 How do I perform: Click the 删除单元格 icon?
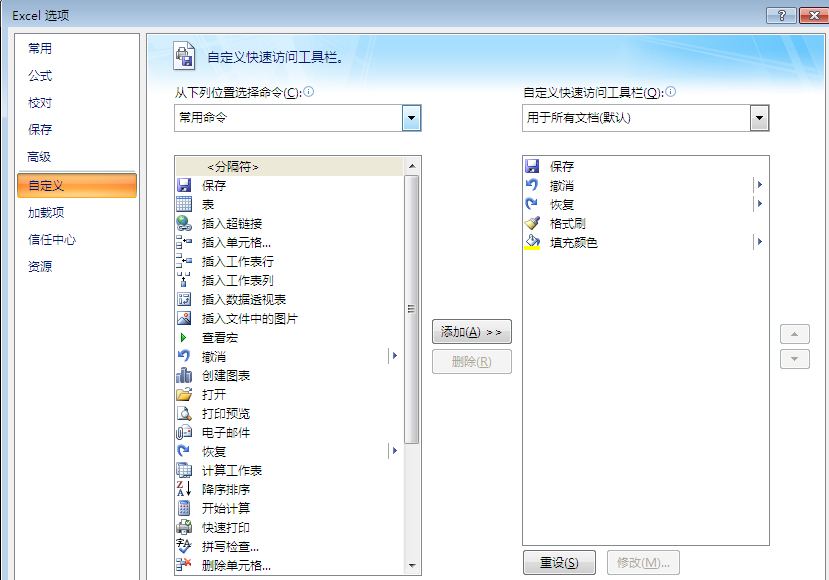coord(184,565)
